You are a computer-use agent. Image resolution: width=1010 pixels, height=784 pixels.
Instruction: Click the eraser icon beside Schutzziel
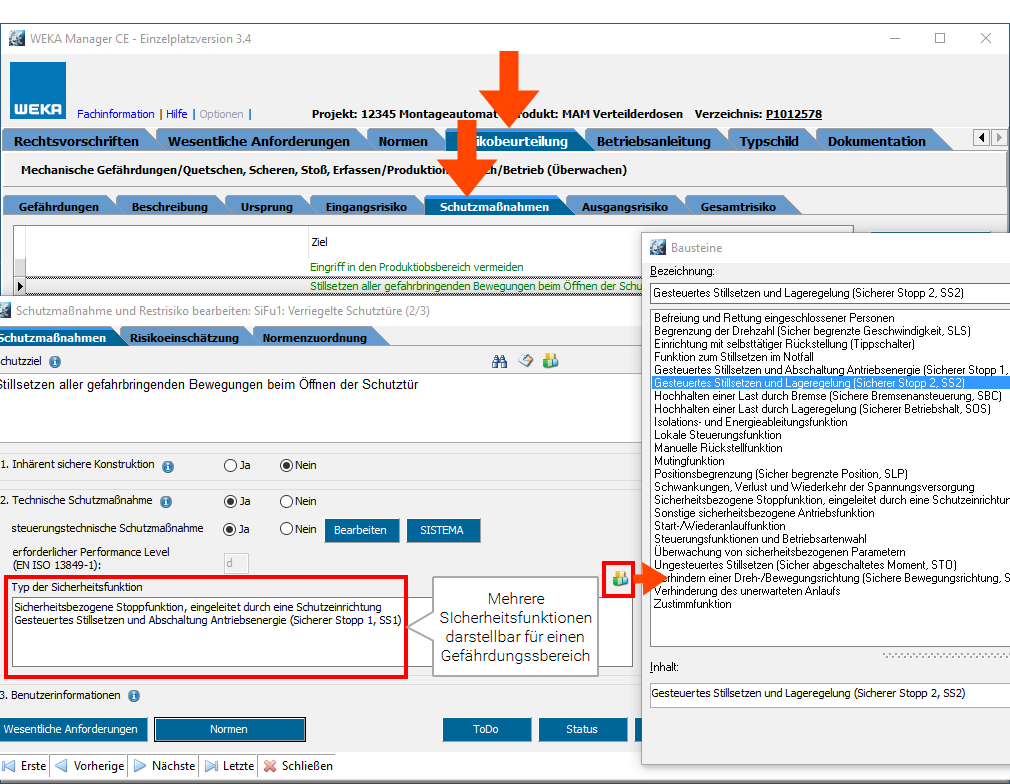pyautogui.click(x=525, y=361)
